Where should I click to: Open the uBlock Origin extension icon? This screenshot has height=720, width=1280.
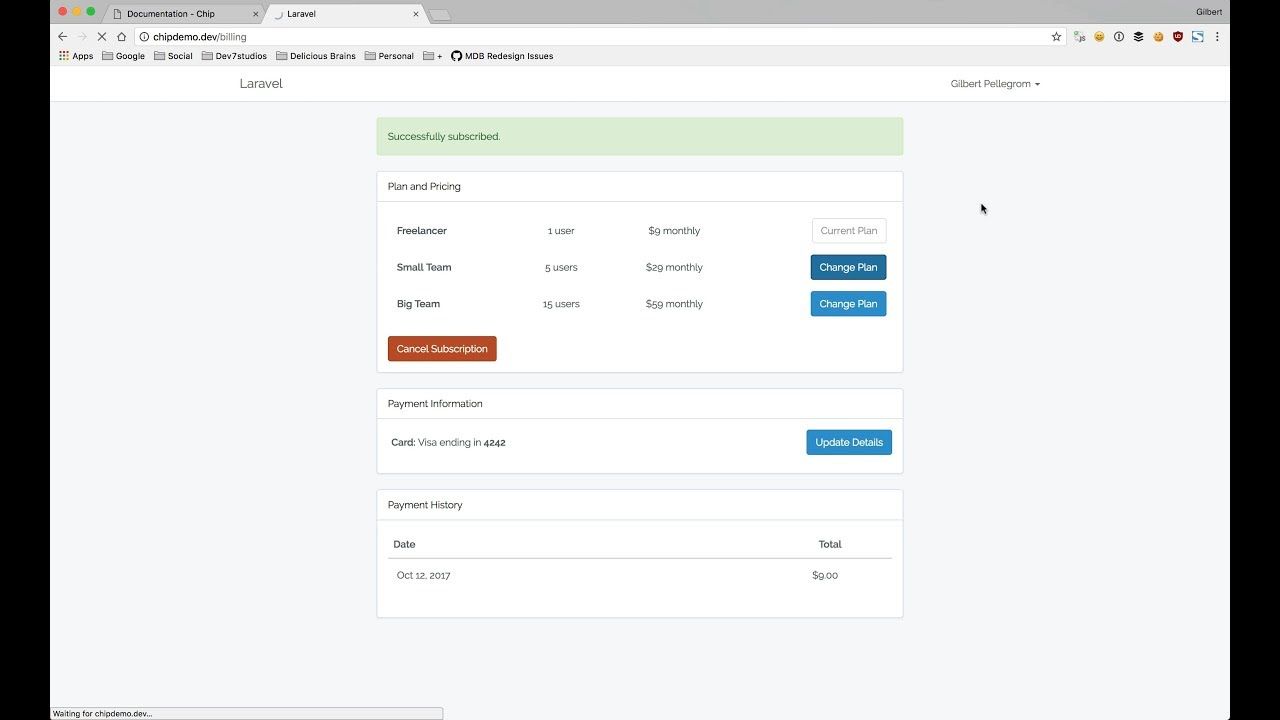(x=1178, y=36)
